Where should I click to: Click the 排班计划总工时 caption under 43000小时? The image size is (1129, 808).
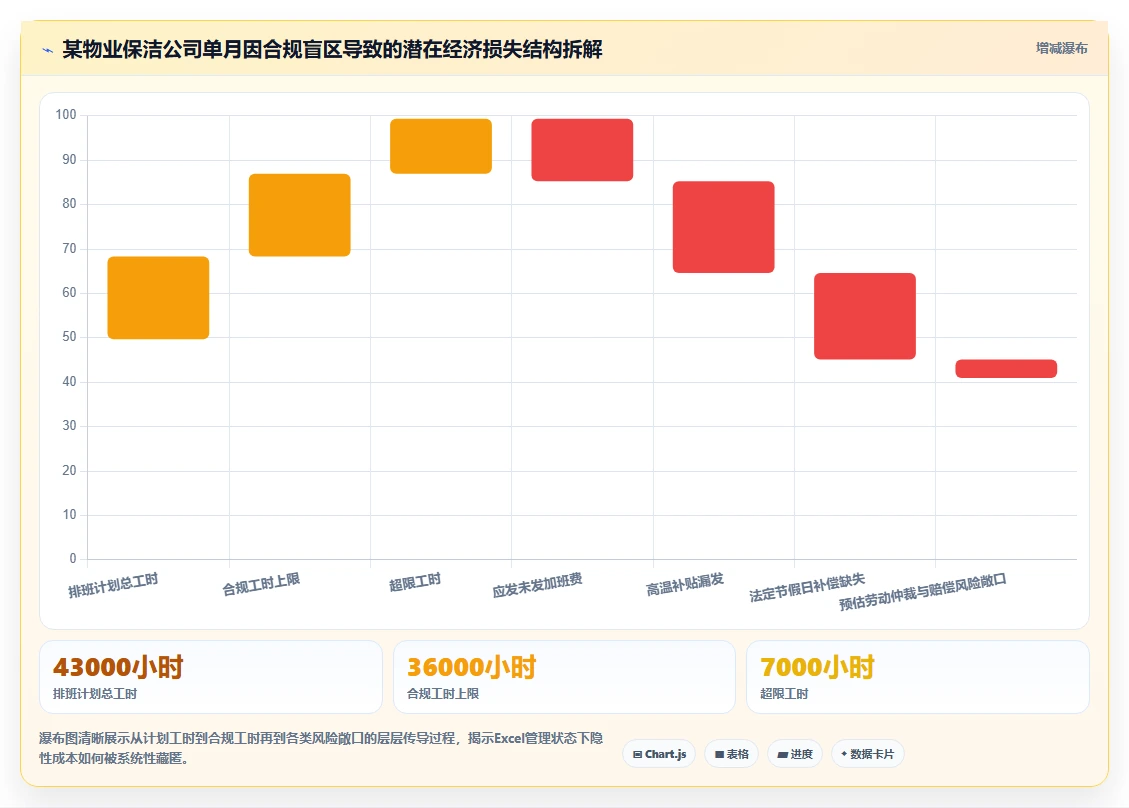pos(95,694)
